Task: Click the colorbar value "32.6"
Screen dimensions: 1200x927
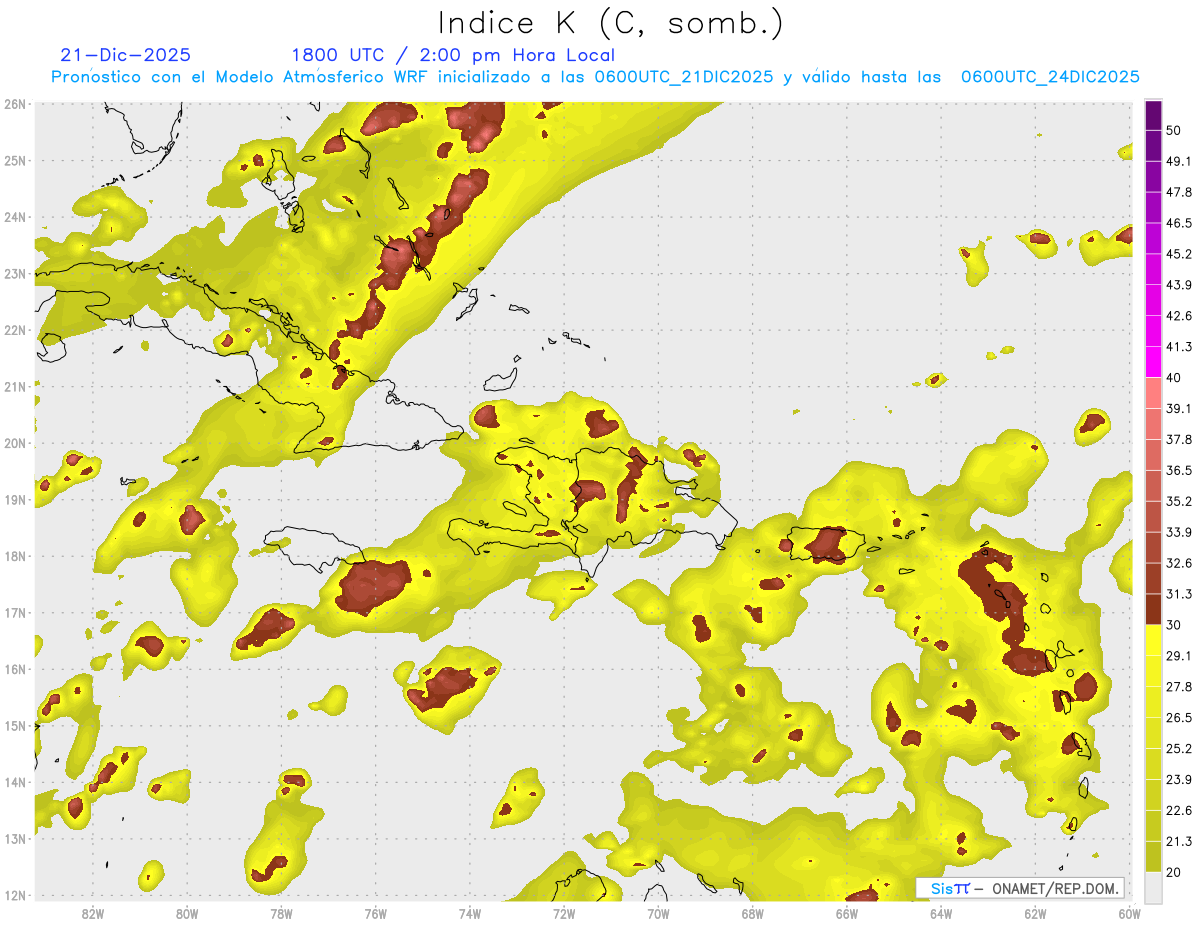Action: pos(1178,564)
